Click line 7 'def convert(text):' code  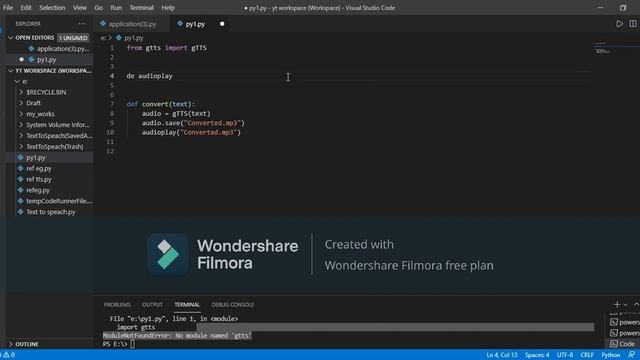tap(161, 104)
